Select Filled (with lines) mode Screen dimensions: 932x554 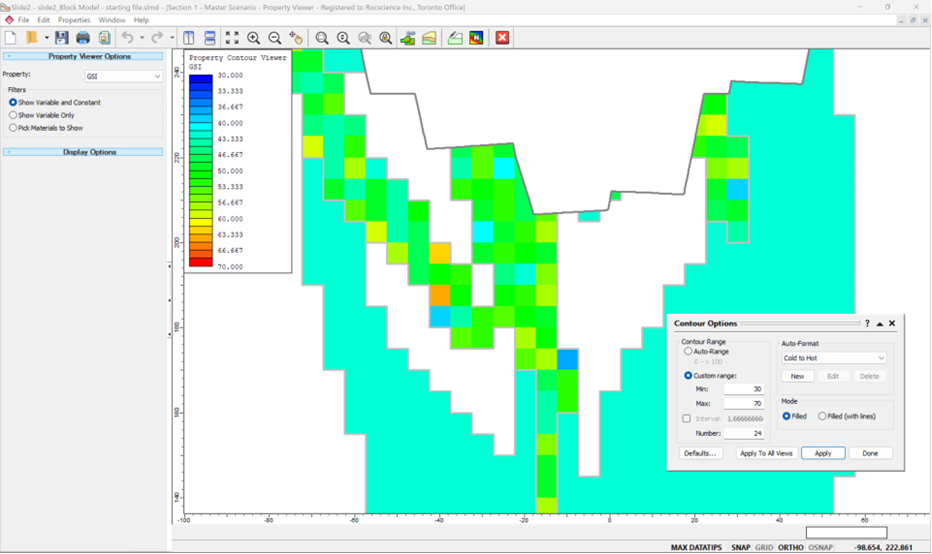pyautogui.click(x=823, y=416)
